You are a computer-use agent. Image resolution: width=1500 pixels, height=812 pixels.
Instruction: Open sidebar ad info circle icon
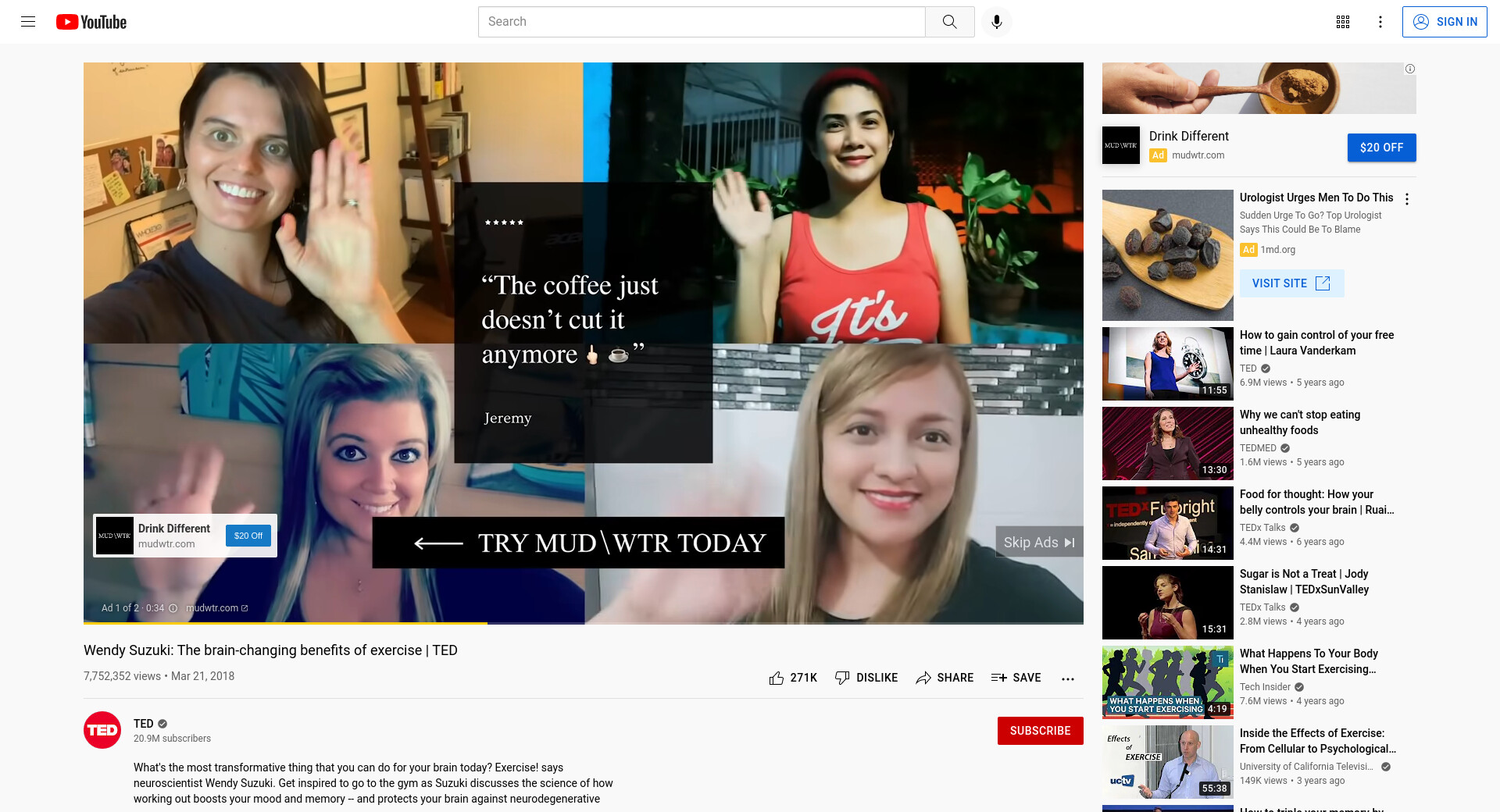pyautogui.click(x=1410, y=69)
